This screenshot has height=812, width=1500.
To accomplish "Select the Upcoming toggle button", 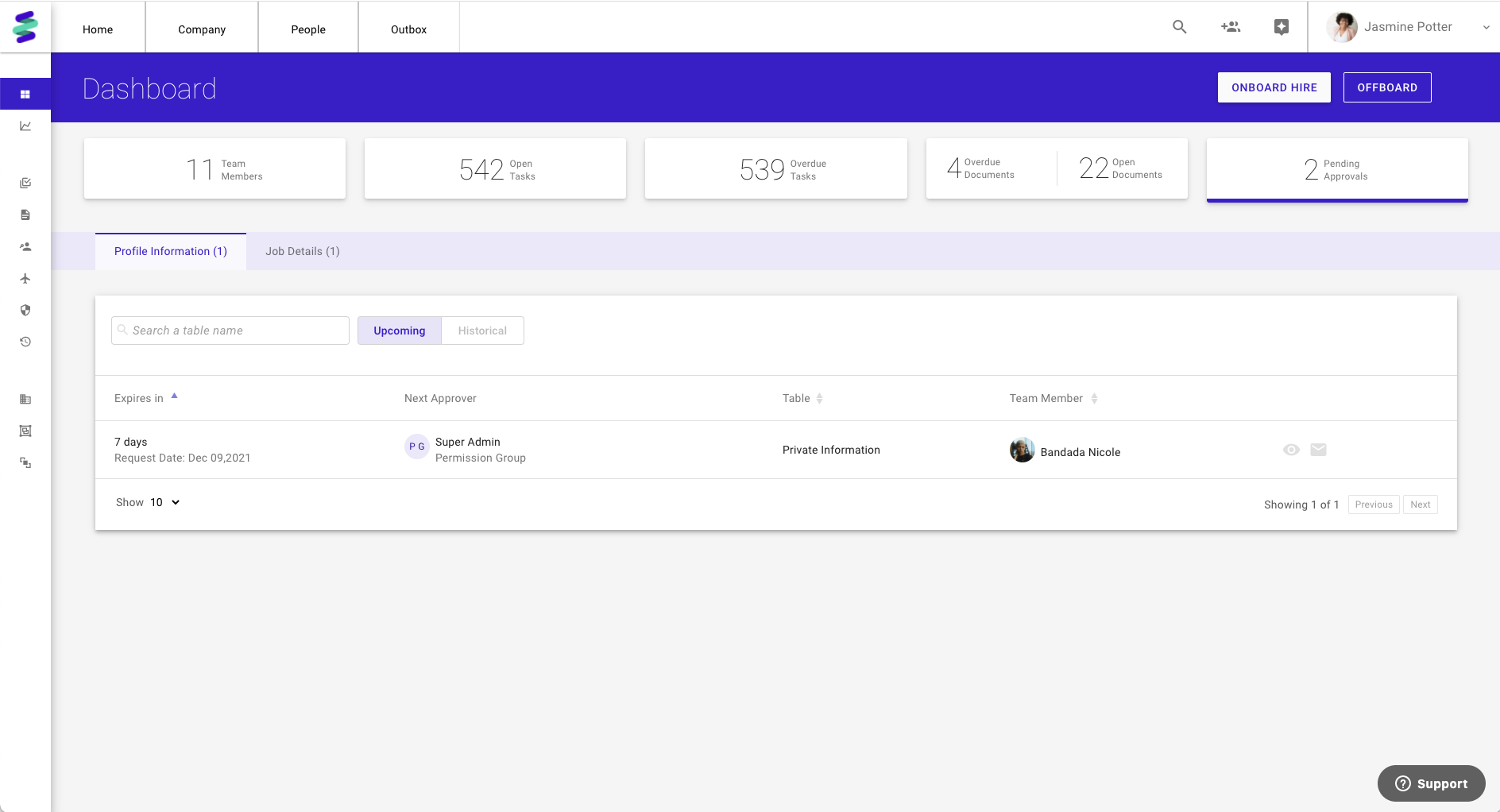I will tap(399, 331).
